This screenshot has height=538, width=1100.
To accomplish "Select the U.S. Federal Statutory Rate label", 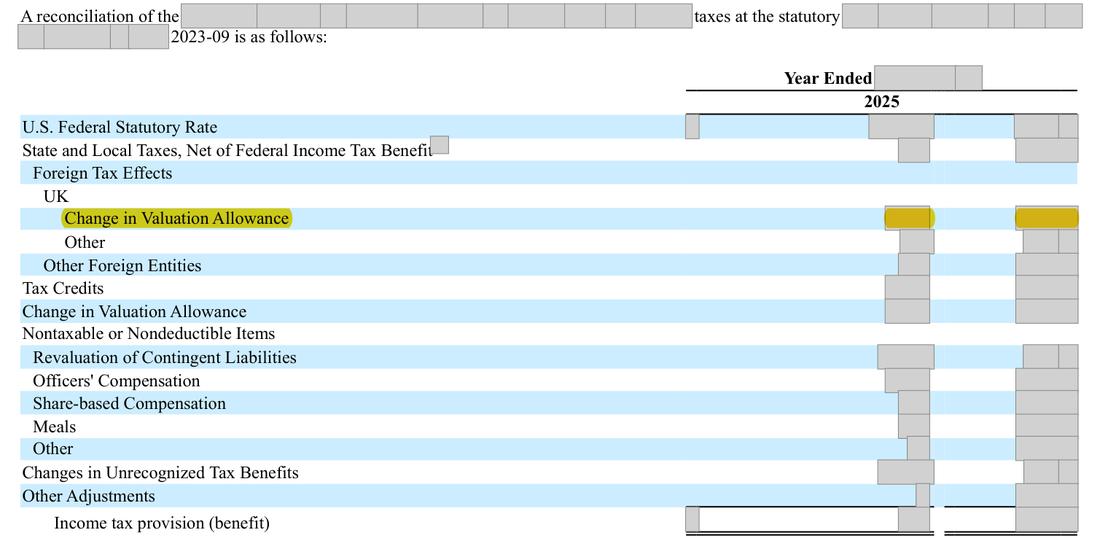I will coord(120,128).
